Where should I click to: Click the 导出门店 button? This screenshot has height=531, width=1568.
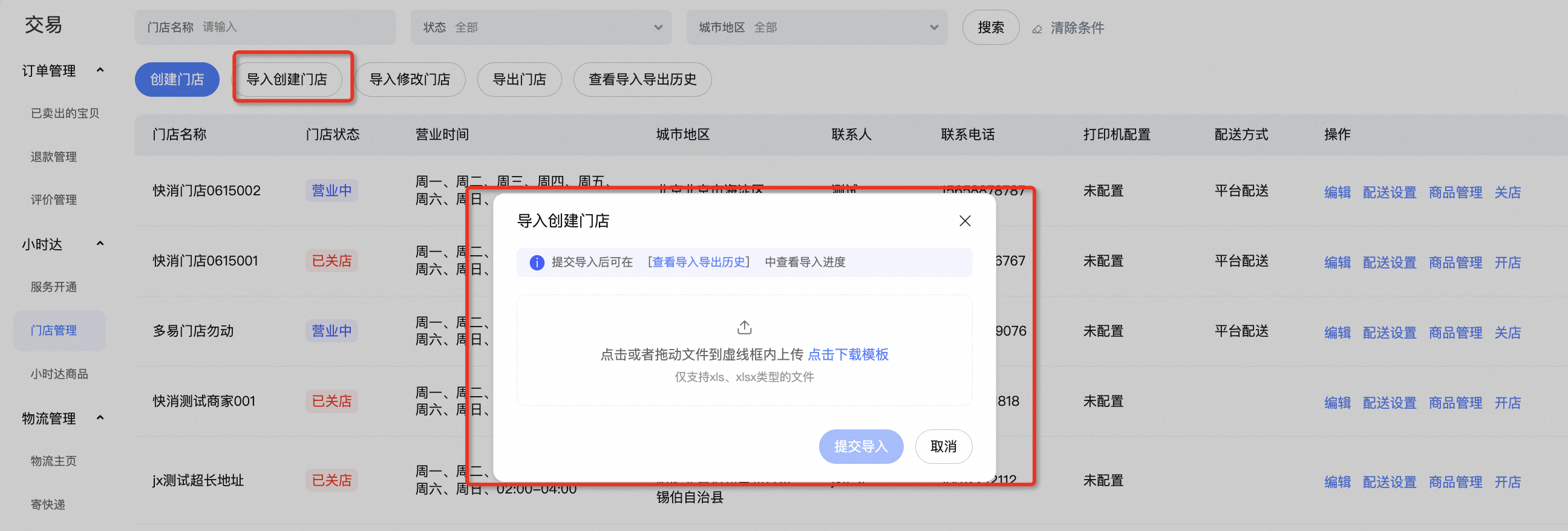[x=519, y=79]
